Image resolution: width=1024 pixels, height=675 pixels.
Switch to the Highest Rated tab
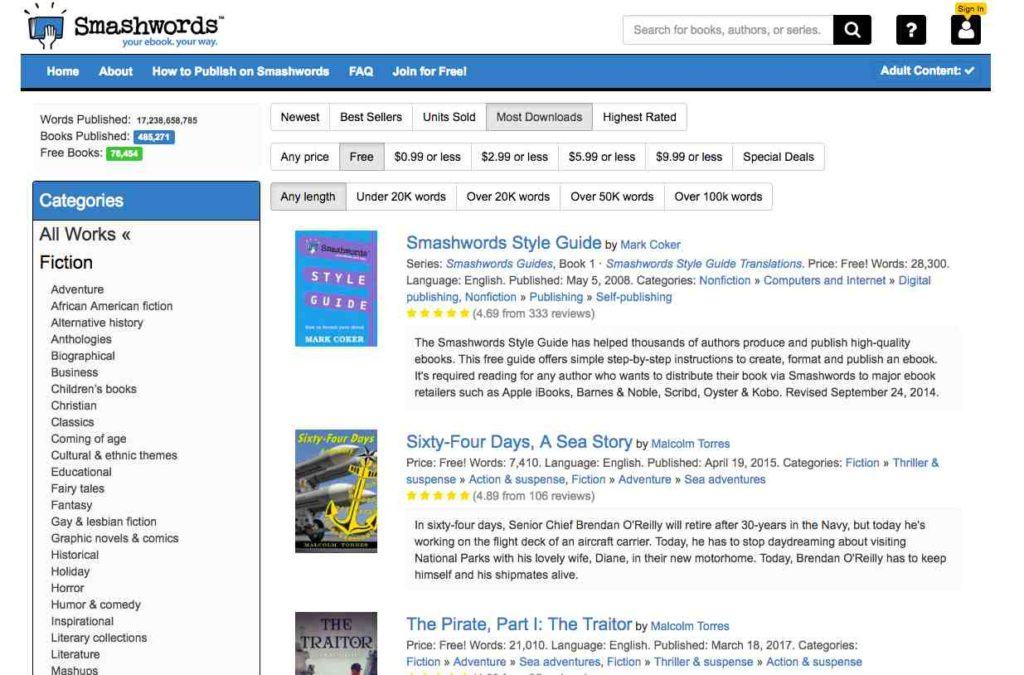[640, 117]
